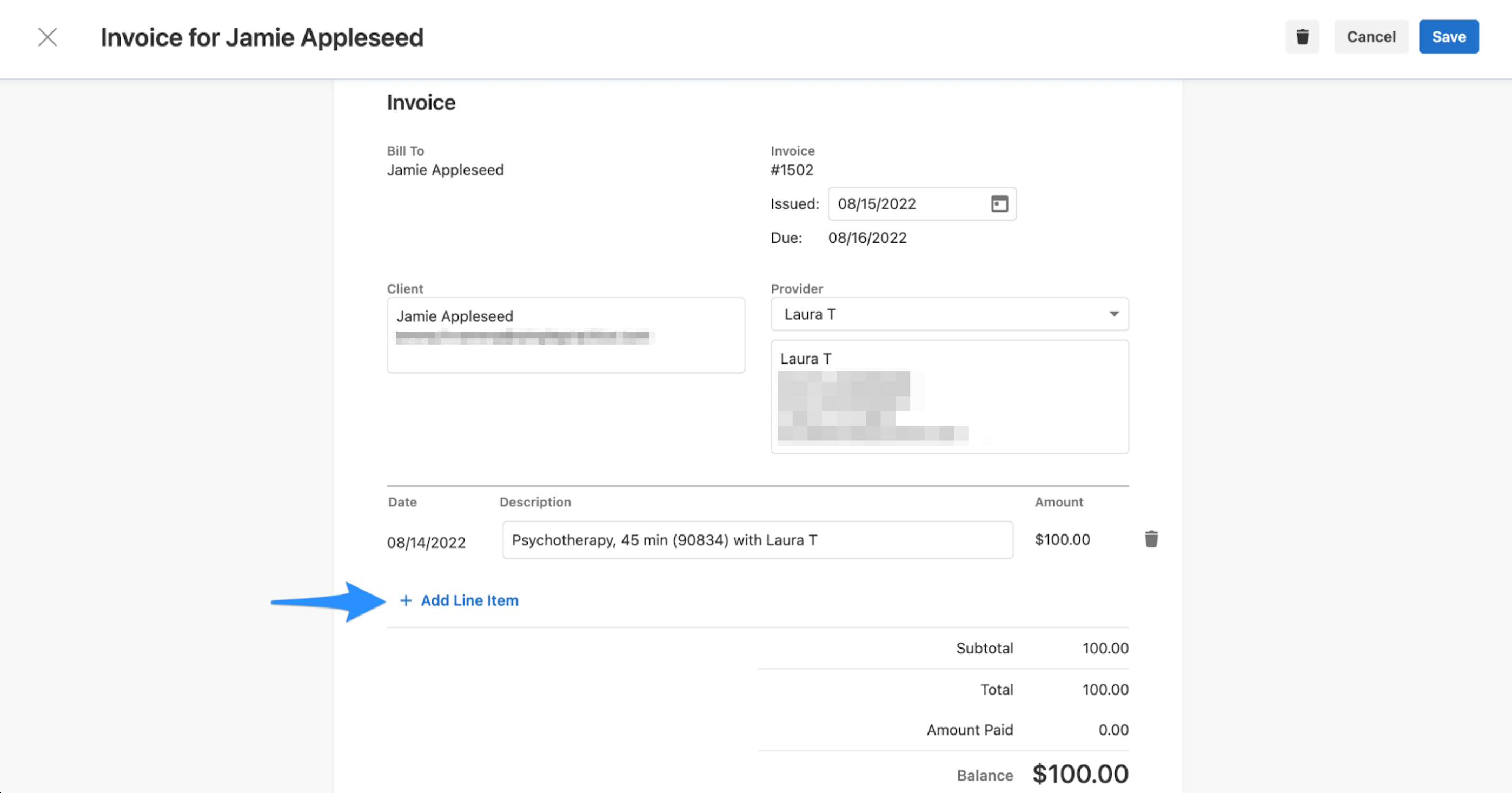Image resolution: width=1512 pixels, height=793 pixels.
Task: Click into the Client details box
Action: coord(565,335)
